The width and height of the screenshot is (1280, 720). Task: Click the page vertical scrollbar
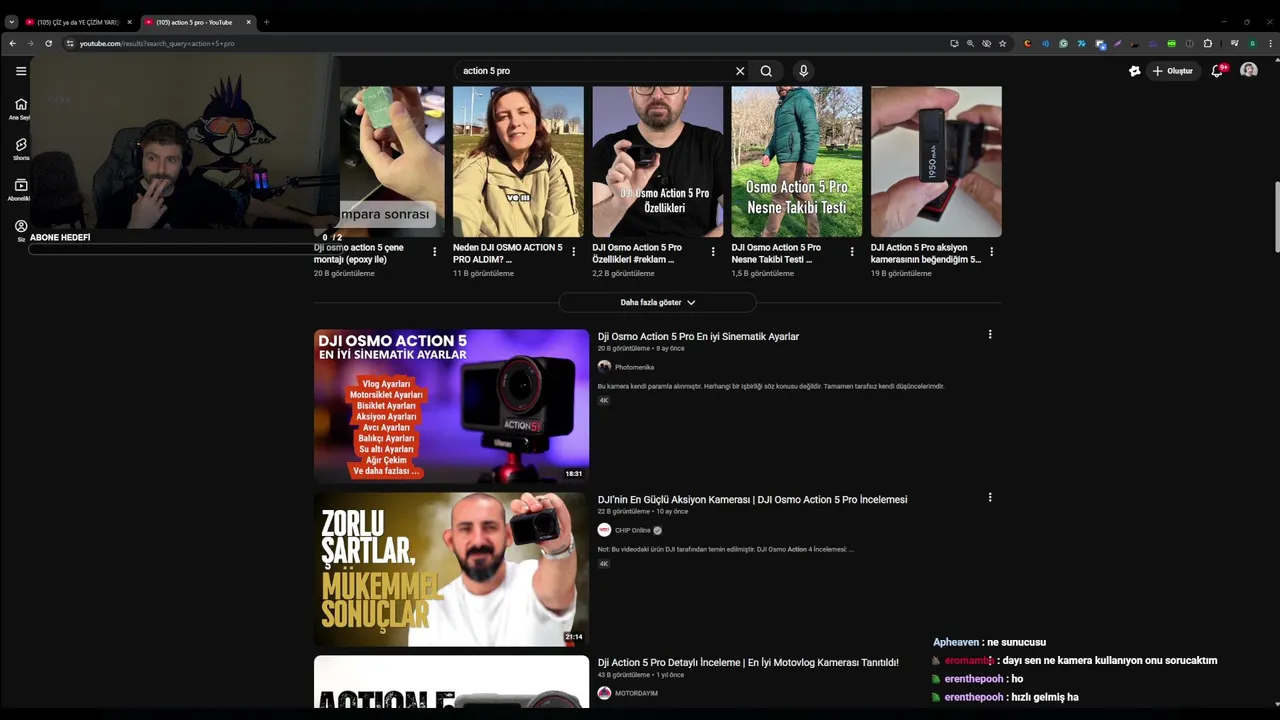[x=1276, y=217]
